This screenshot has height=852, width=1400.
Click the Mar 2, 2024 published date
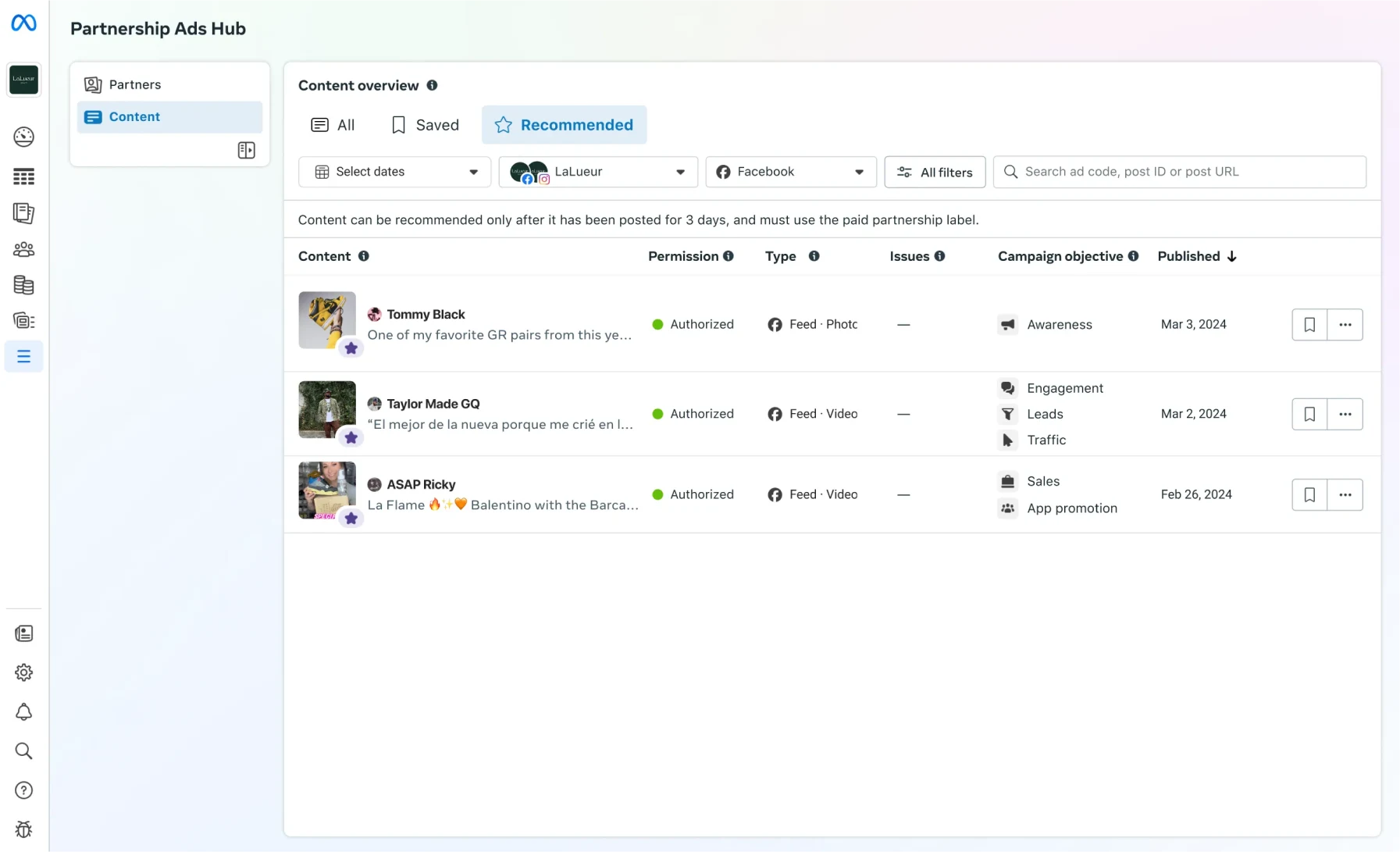1193,414
